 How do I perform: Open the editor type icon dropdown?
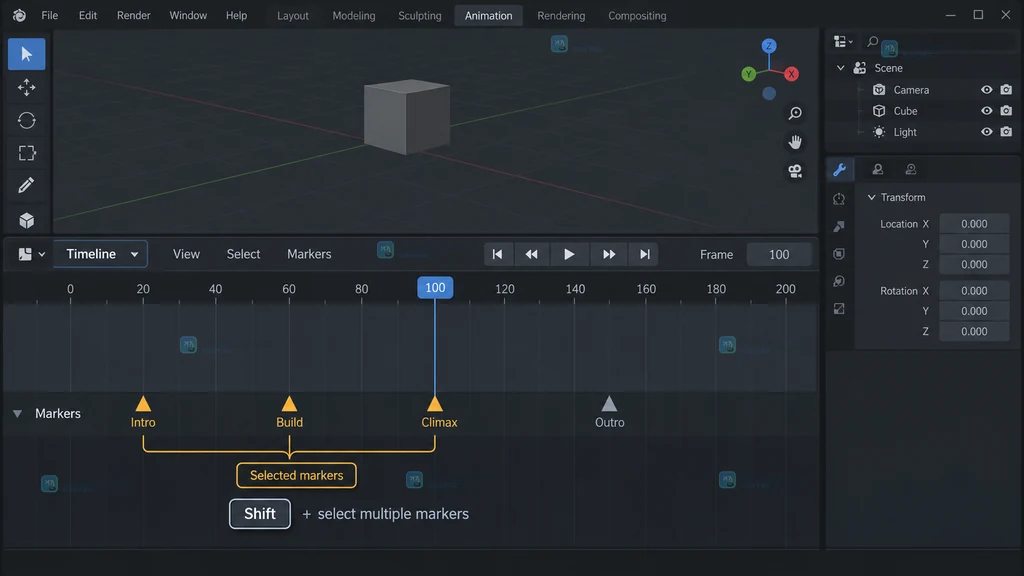31,254
